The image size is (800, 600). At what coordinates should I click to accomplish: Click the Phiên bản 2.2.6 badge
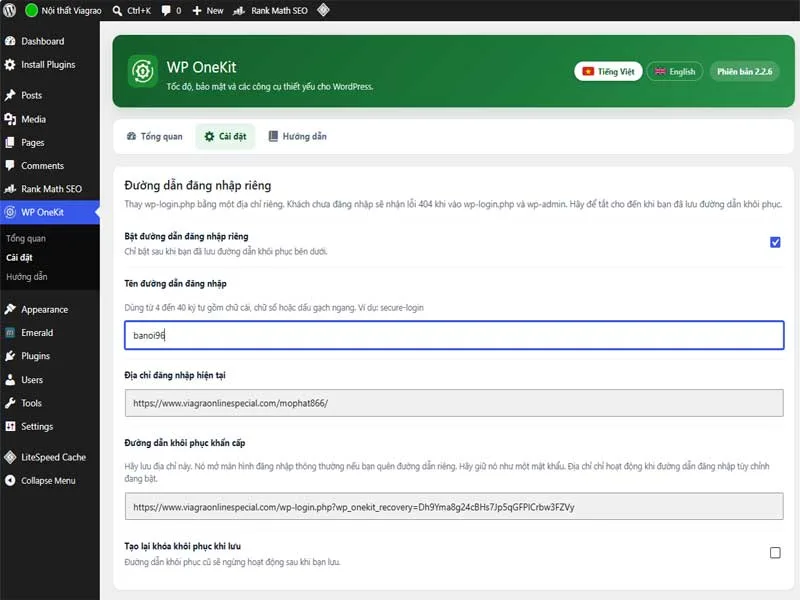pyautogui.click(x=744, y=71)
